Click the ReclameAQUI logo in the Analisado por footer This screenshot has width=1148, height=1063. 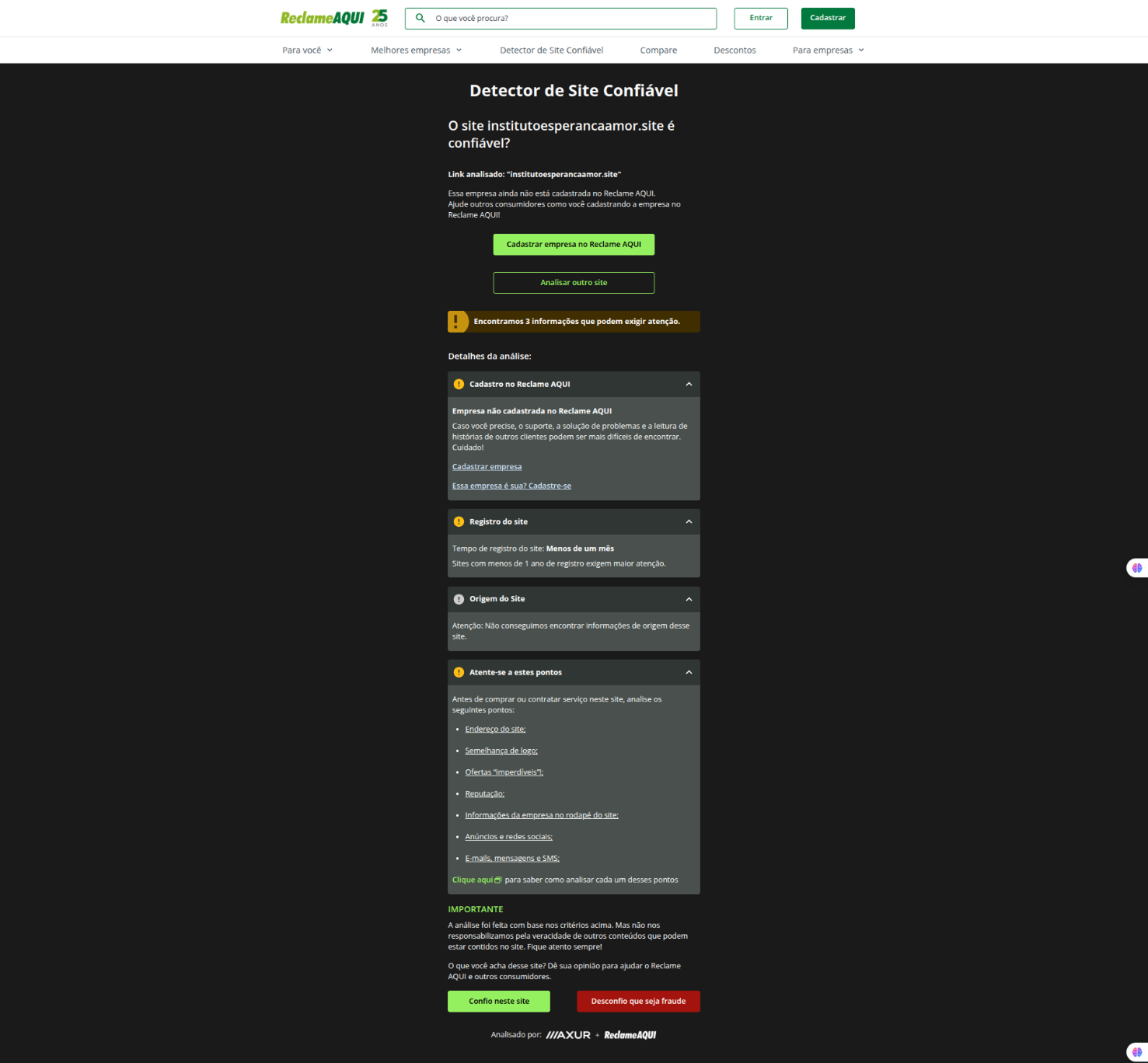click(630, 1035)
